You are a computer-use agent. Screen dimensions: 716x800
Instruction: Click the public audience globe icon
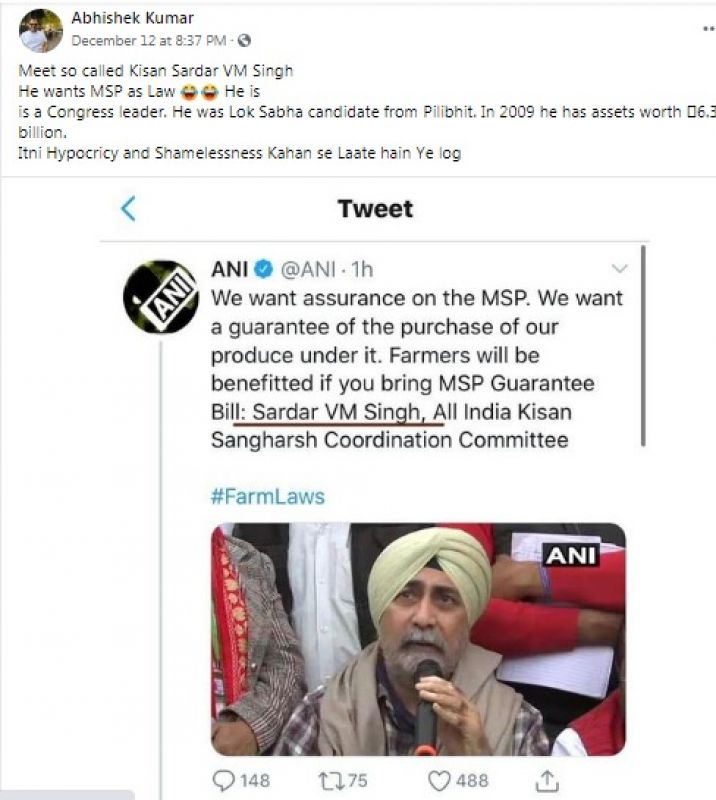tap(245, 41)
